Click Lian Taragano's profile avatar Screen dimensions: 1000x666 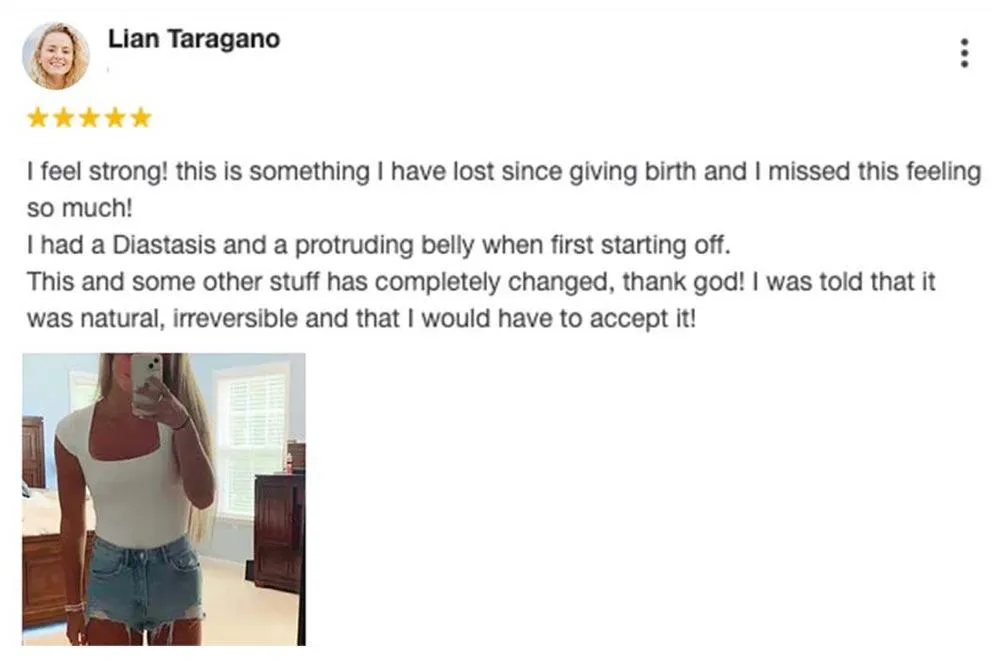point(55,56)
